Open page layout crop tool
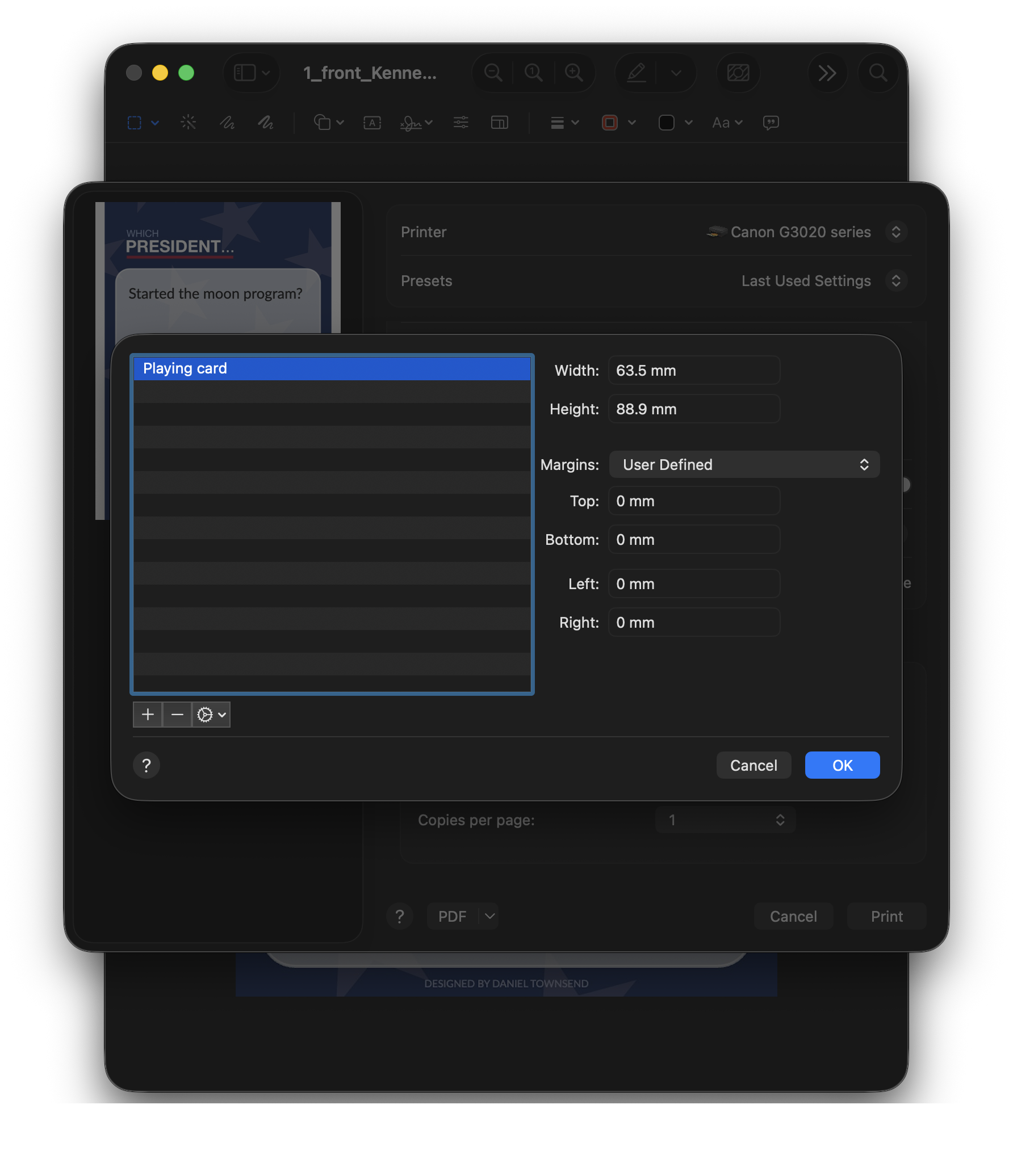1013x1176 pixels. tap(499, 123)
